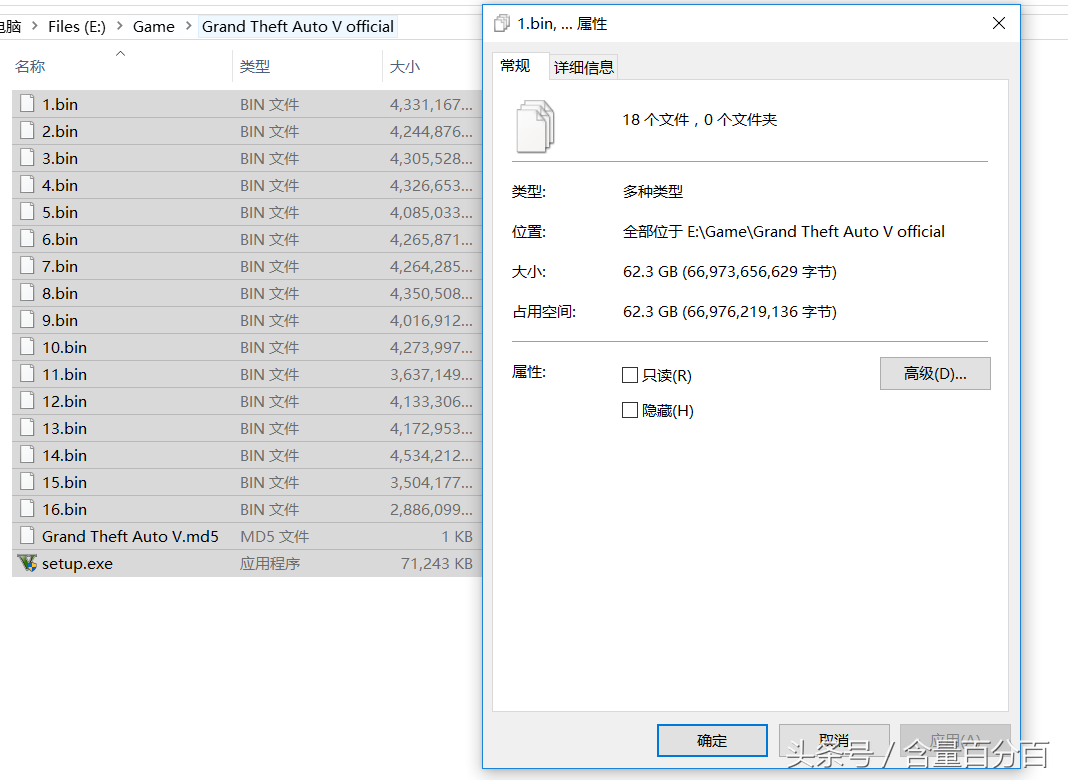Screen dimensions: 1068x780
Task: Click the 取消 button
Action: (x=834, y=740)
